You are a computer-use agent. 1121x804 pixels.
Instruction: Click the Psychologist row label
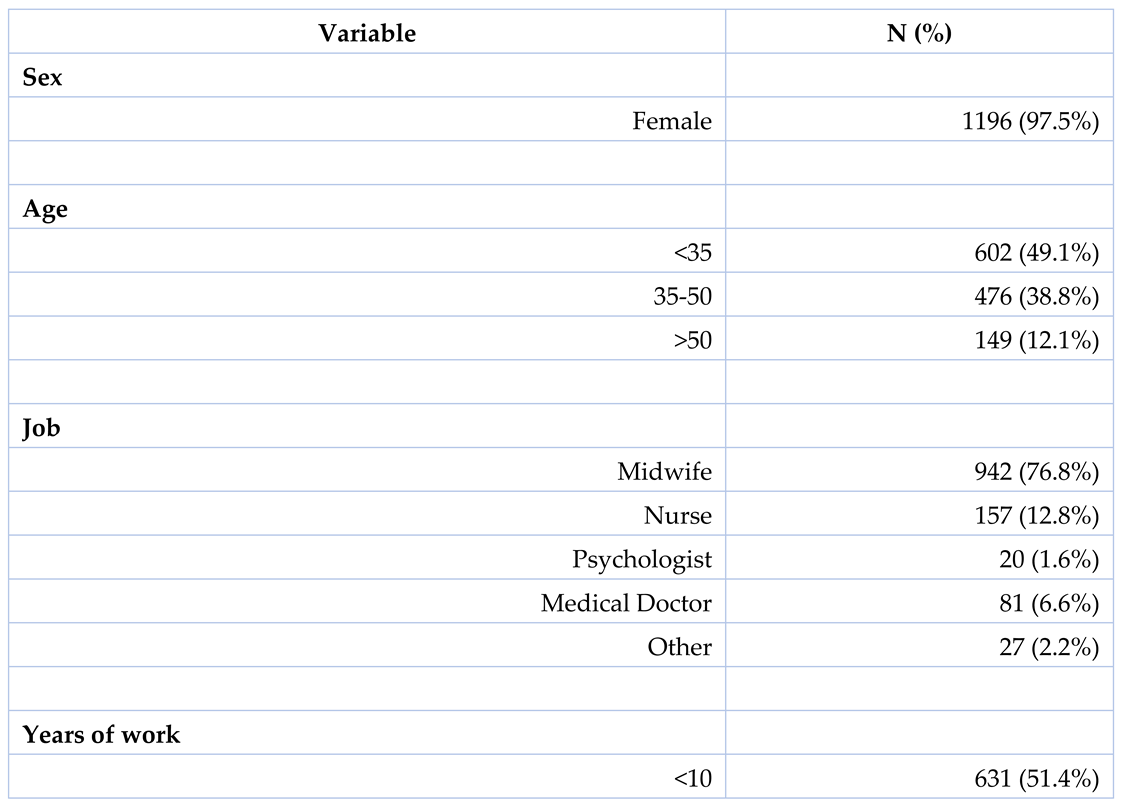click(642, 559)
